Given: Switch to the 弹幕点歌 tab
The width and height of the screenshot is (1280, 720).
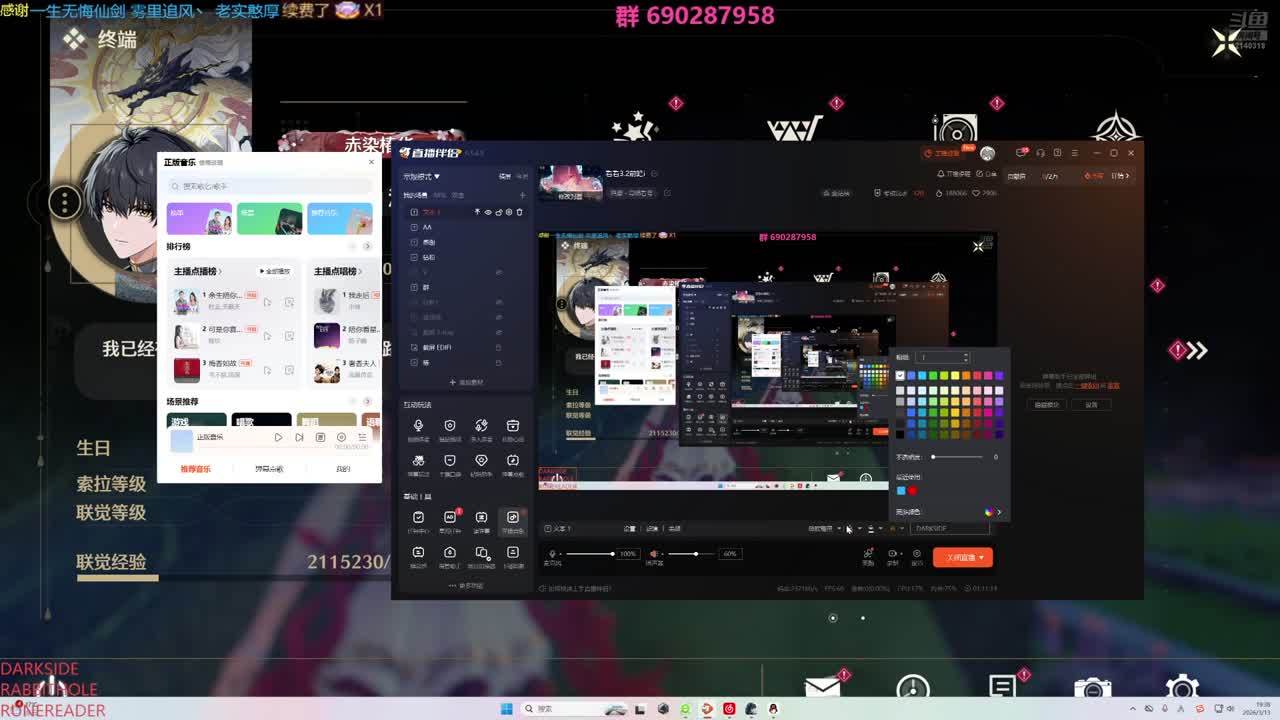Looking at the screenshot, I should (269, 469).
